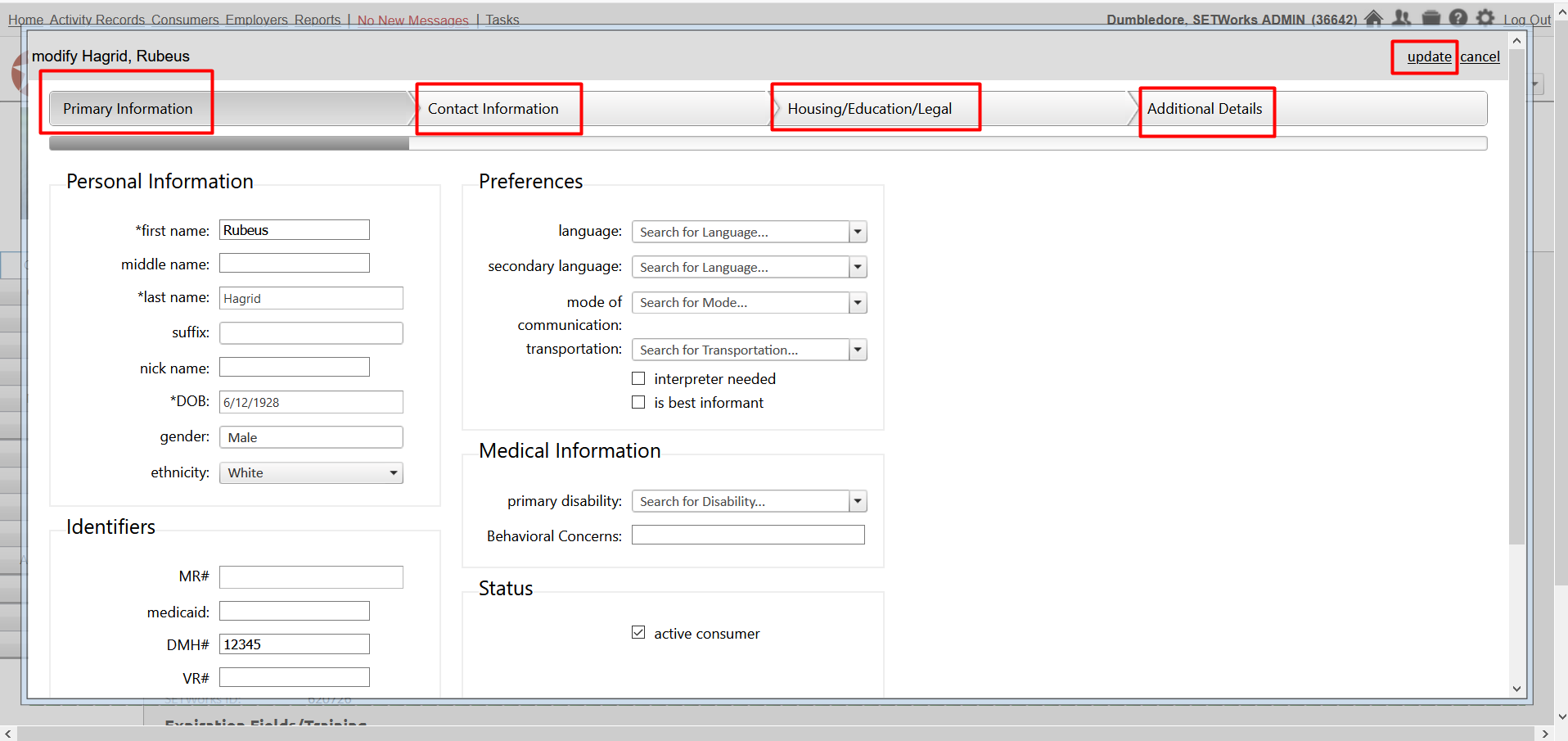This screenshot has width=1568, height=741.
Task: Click the middle name input field
Action: pos(295,263)
